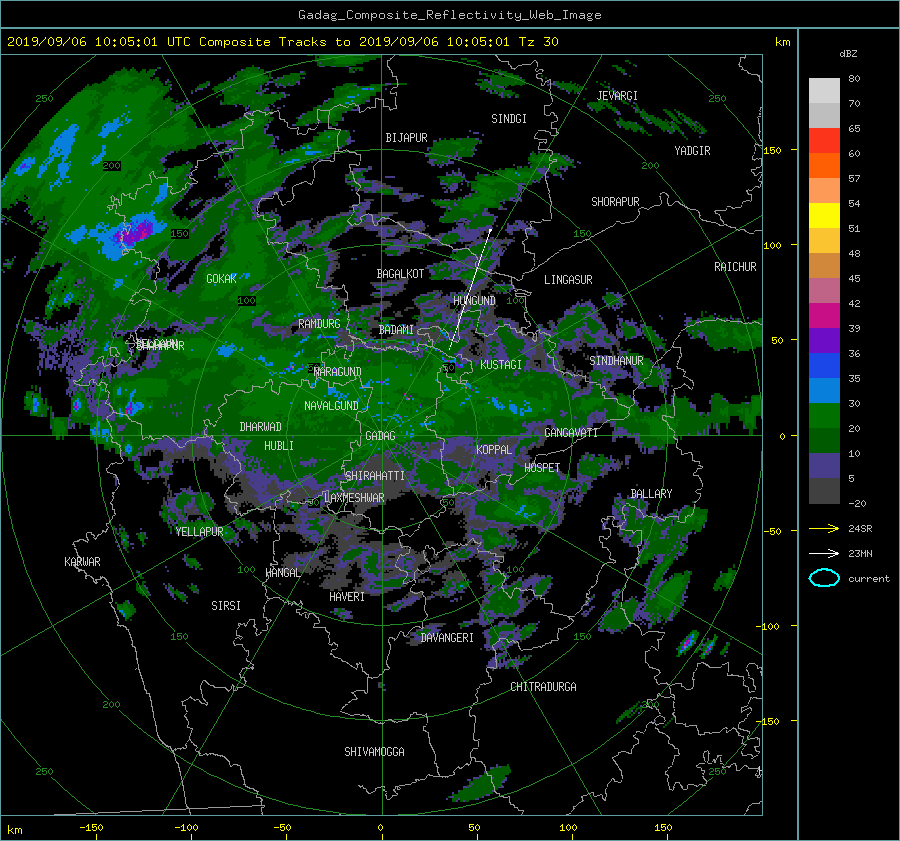Select the red 65 dBZ color swatch
The image size is (900, 841).
824,140
